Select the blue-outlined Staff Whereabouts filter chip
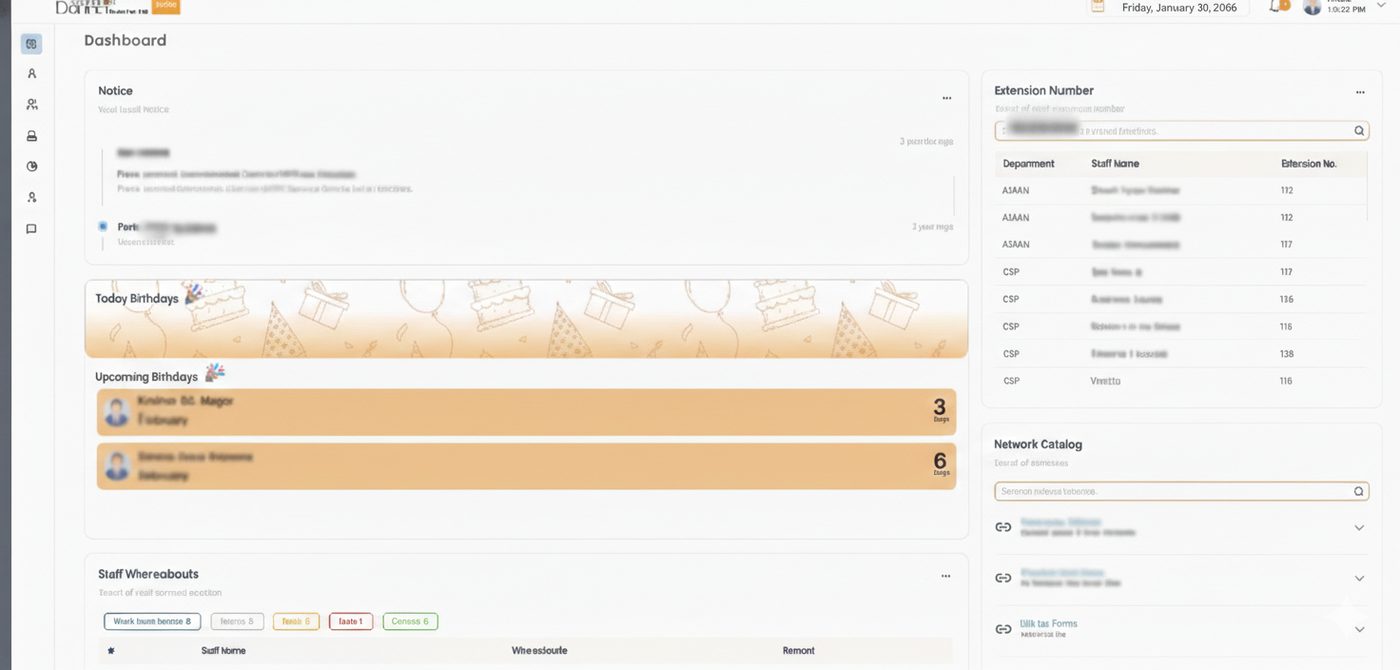The height and width of the screenshot is (670, 1400). click(x=152, y=621)
